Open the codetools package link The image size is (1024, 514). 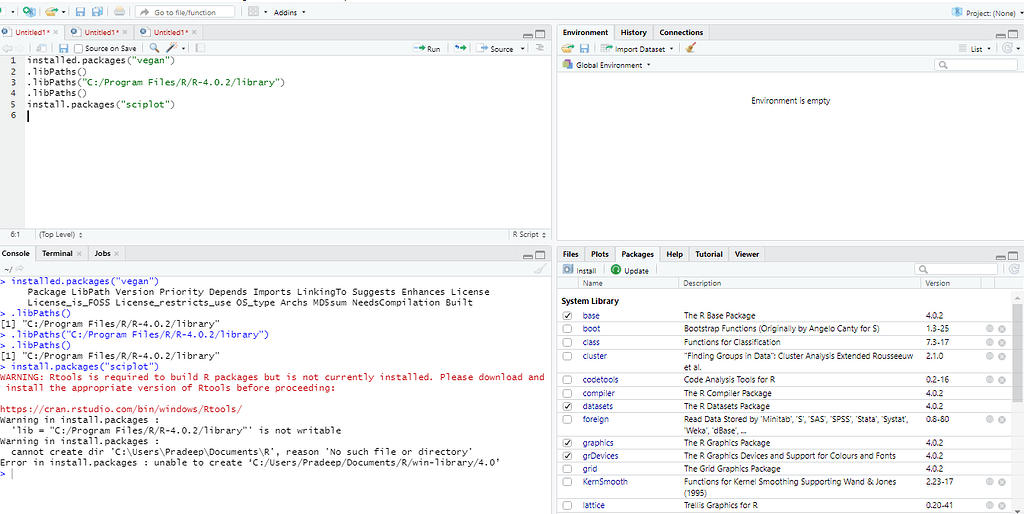pyautogui.click(x=600, y=379)
